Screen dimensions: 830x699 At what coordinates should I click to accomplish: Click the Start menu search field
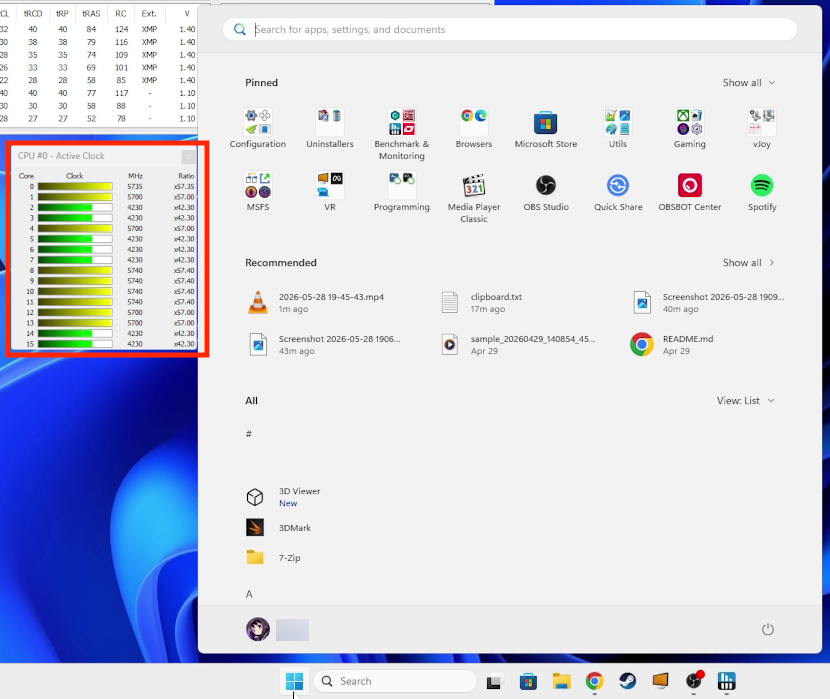[x=510, y=29]
